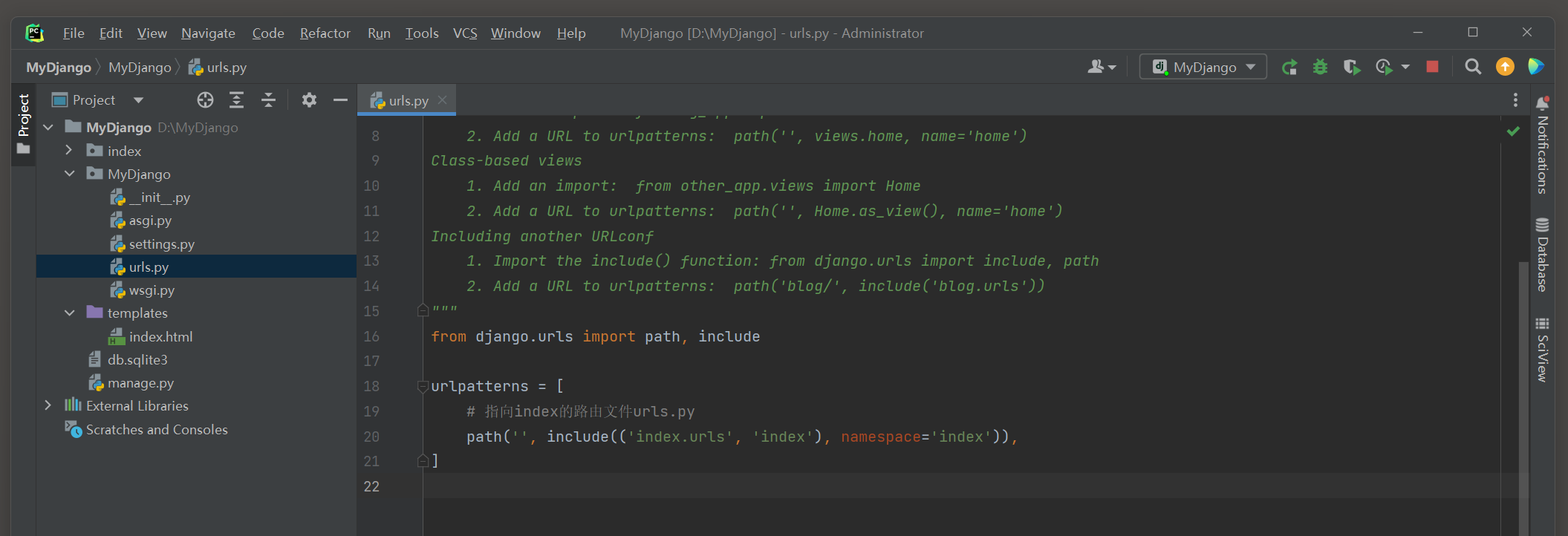This screenshot has height=536, width=1568.
Task: Click the orange update arrow icon
Action: point(1505,67)
